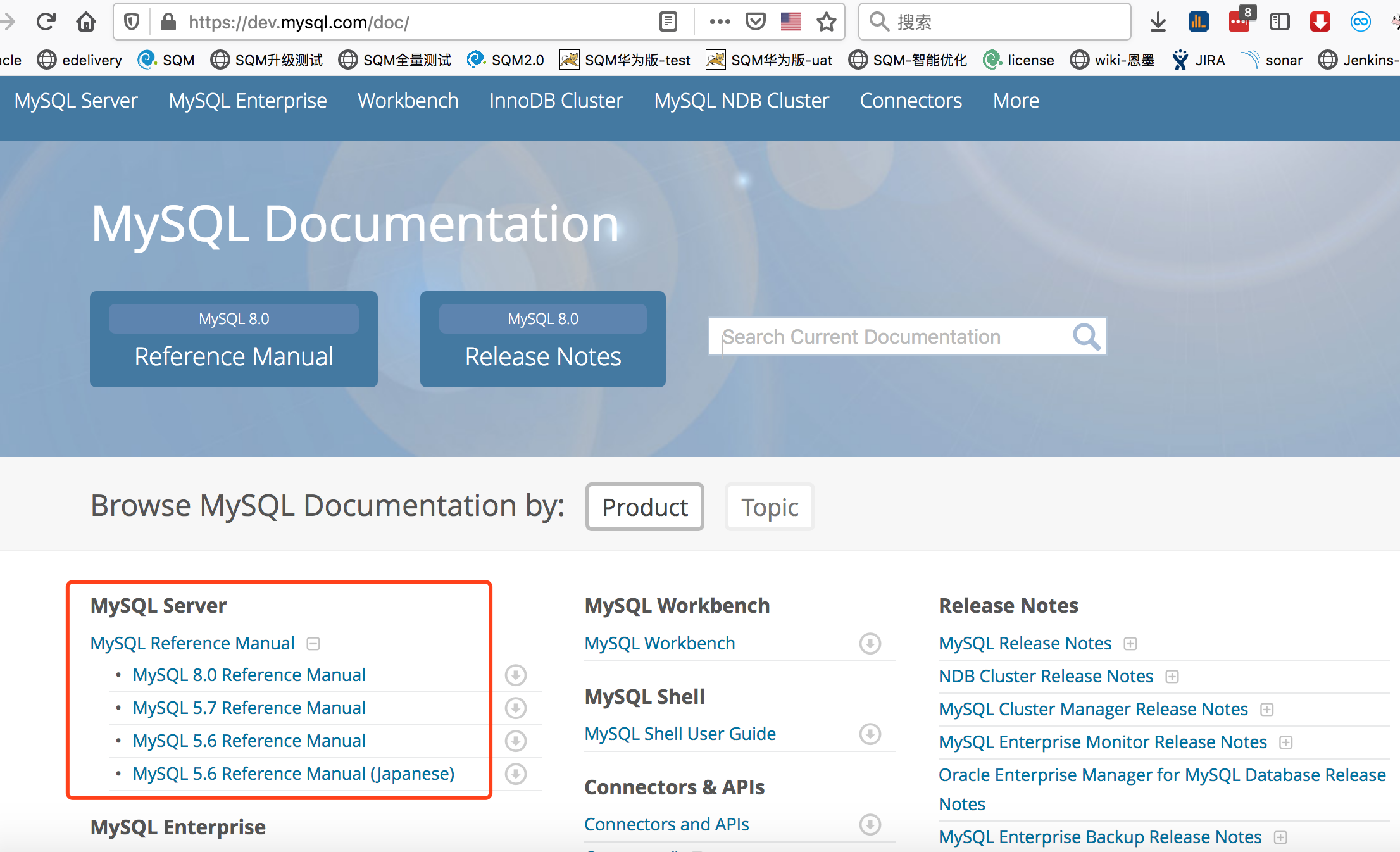The height and width of the screenshot is (852, 1400).
Task: Click the magnifier icon in the documentation search
Action: coord(1086,337)
